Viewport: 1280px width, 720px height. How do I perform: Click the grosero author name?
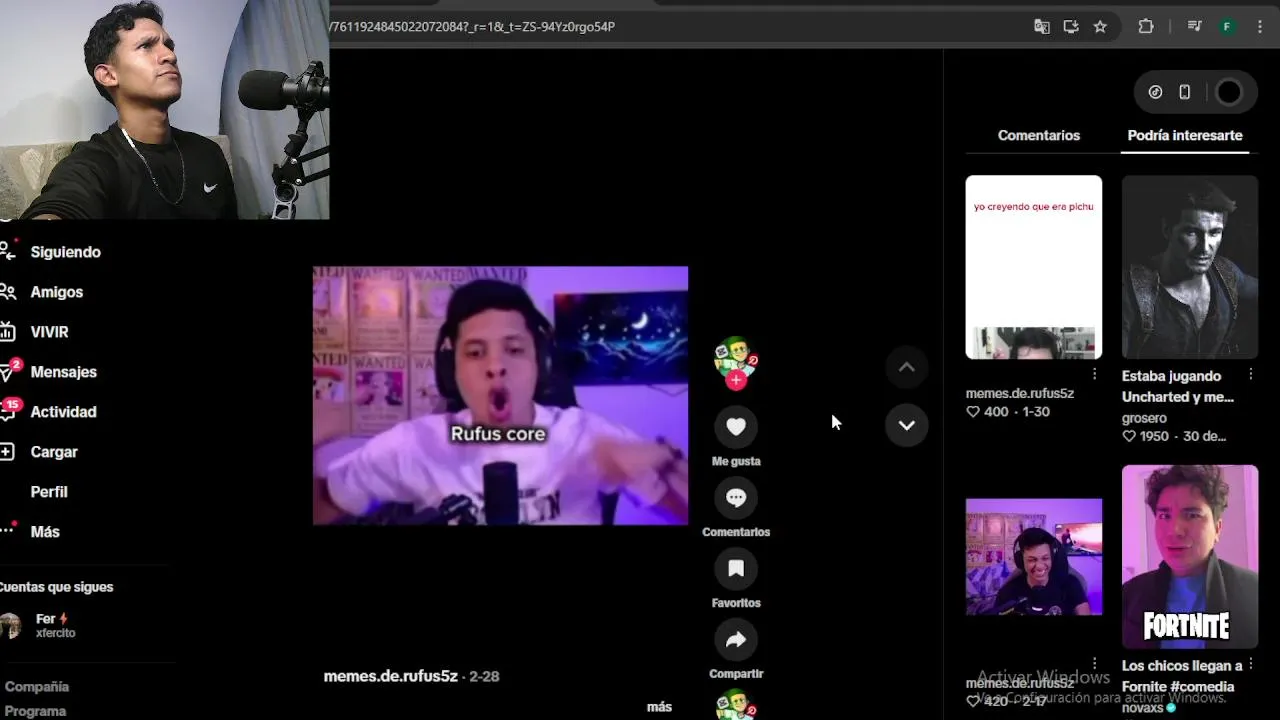click(x=1144, y=418)
